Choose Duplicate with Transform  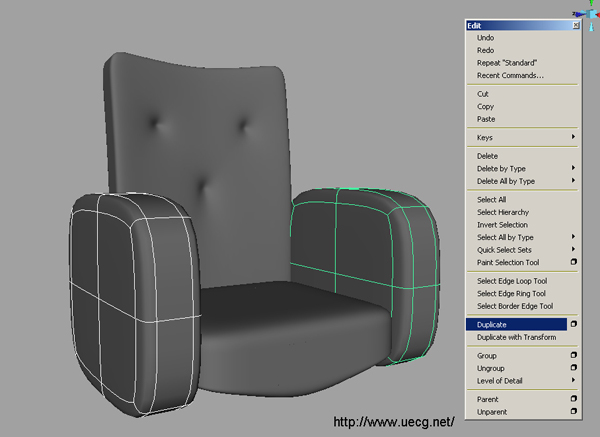pos(516,337)
